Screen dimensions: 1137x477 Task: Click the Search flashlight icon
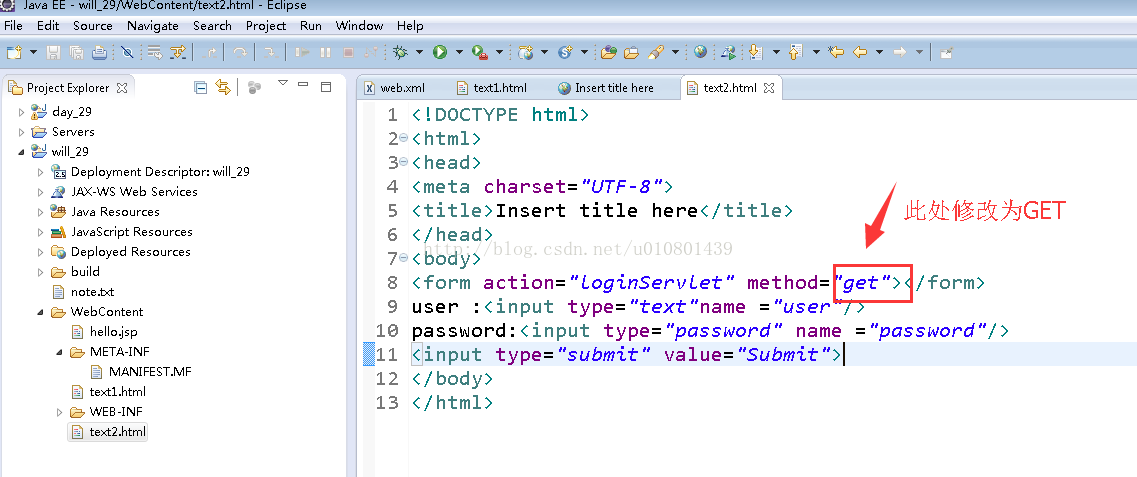656,52
